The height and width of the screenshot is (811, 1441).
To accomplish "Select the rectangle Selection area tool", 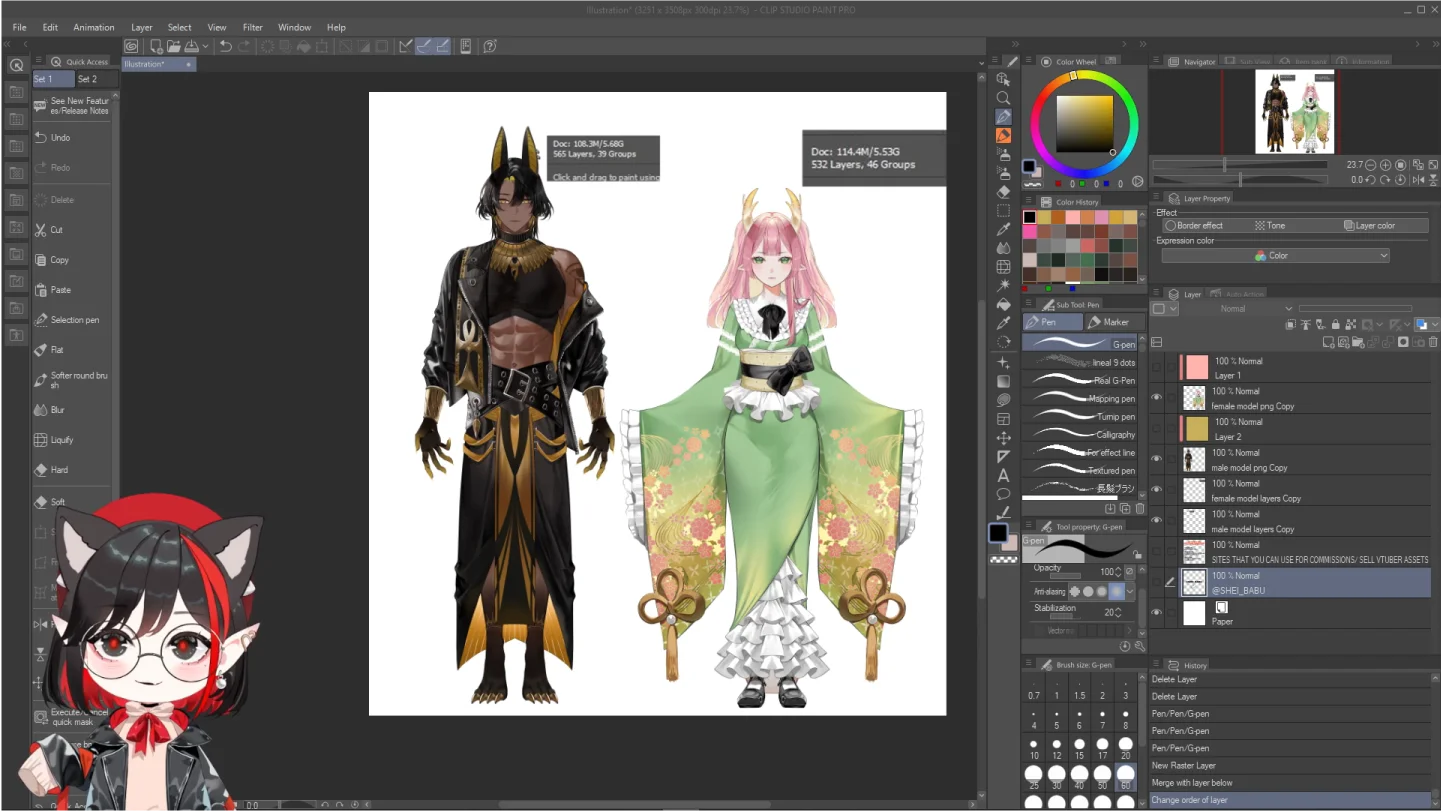I will [1003, 211].
